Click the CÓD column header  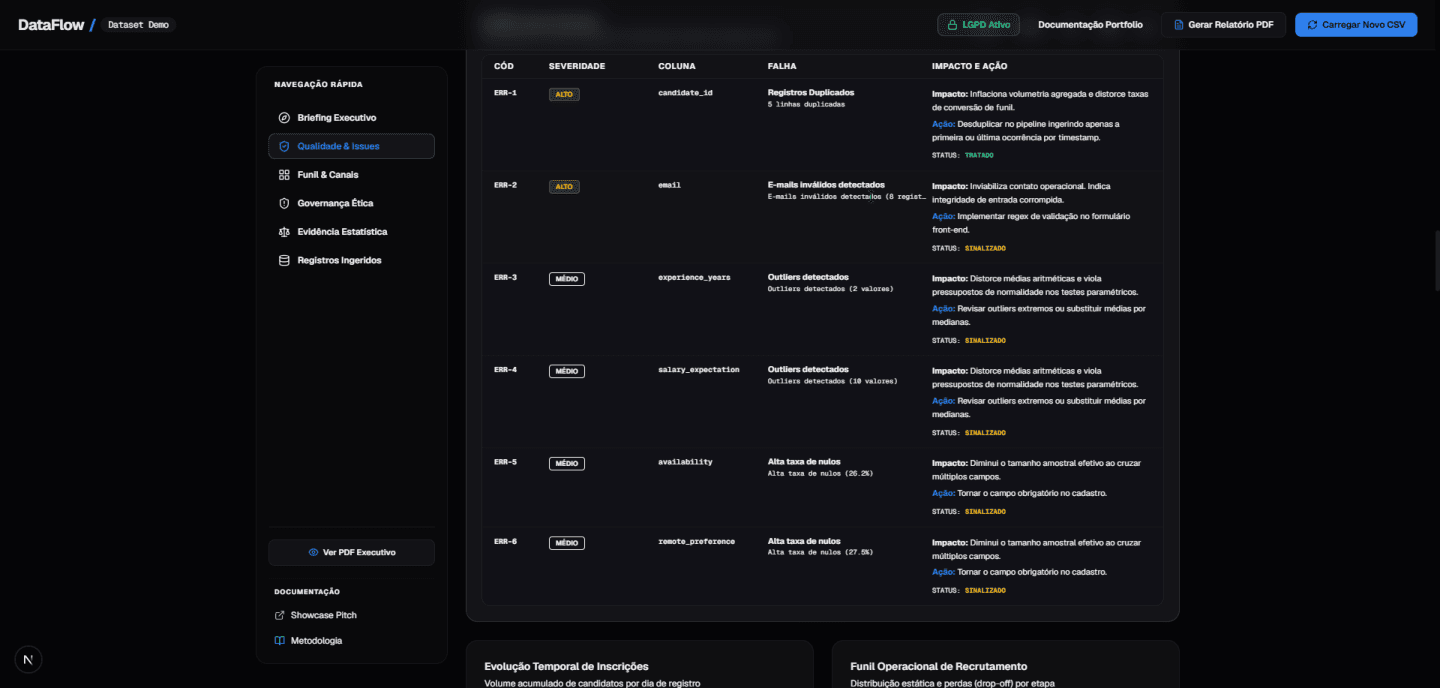[504, 66]
